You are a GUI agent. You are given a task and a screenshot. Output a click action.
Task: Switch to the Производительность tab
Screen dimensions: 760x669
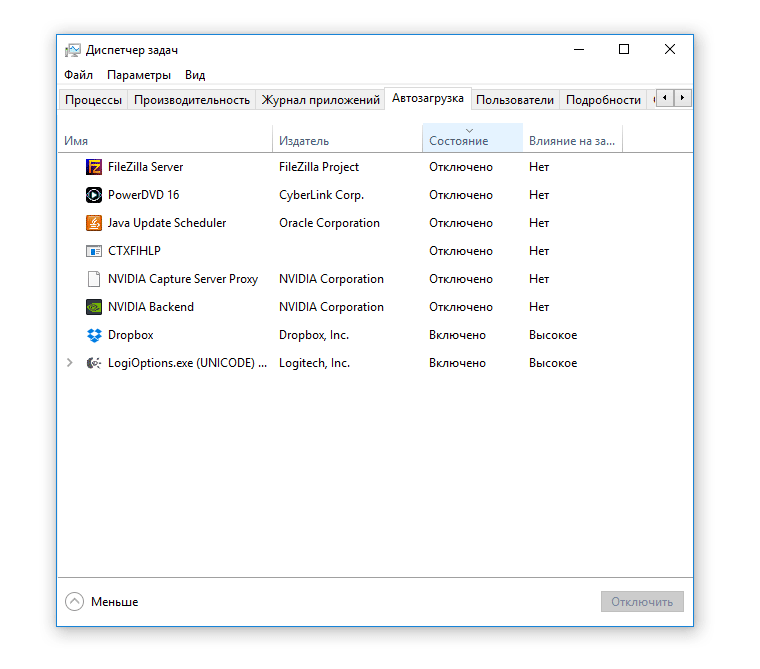tap(191, 100)
